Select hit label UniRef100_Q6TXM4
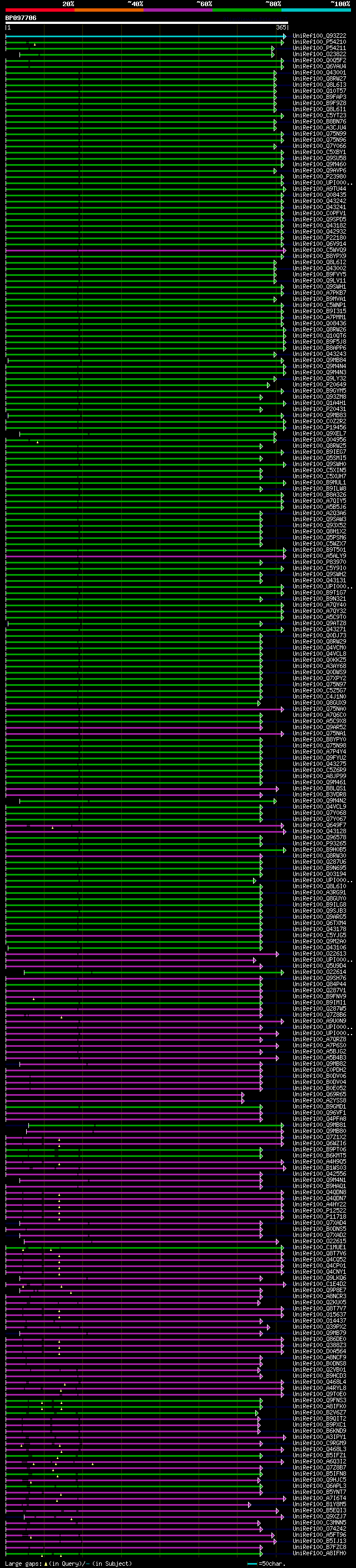 (319, 923)
